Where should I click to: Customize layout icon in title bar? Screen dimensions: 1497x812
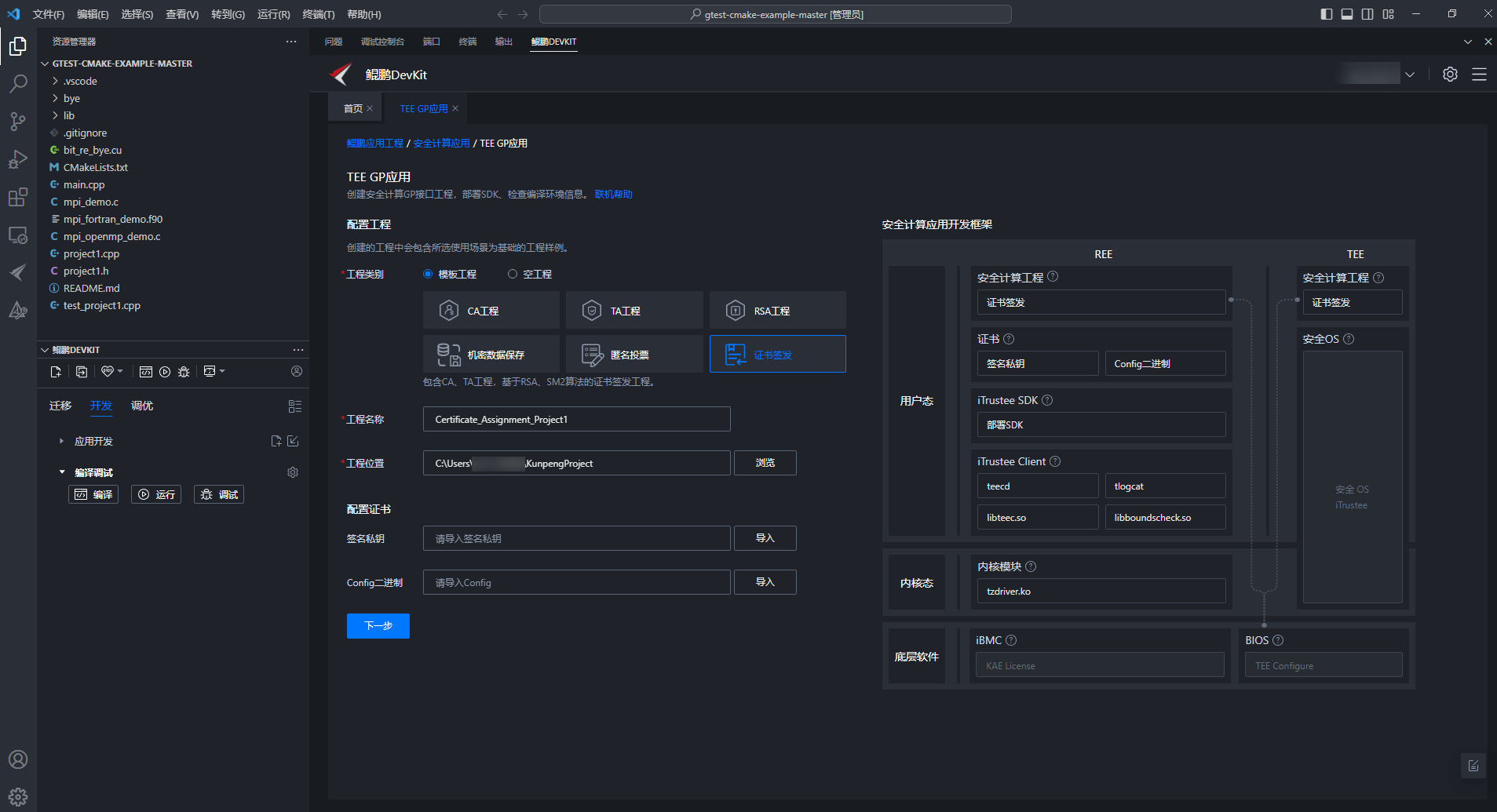(1389, 14)
